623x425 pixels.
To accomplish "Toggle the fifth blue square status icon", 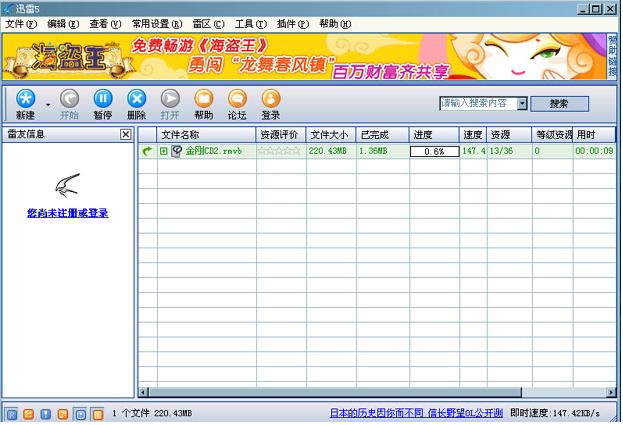I will 80,415.
